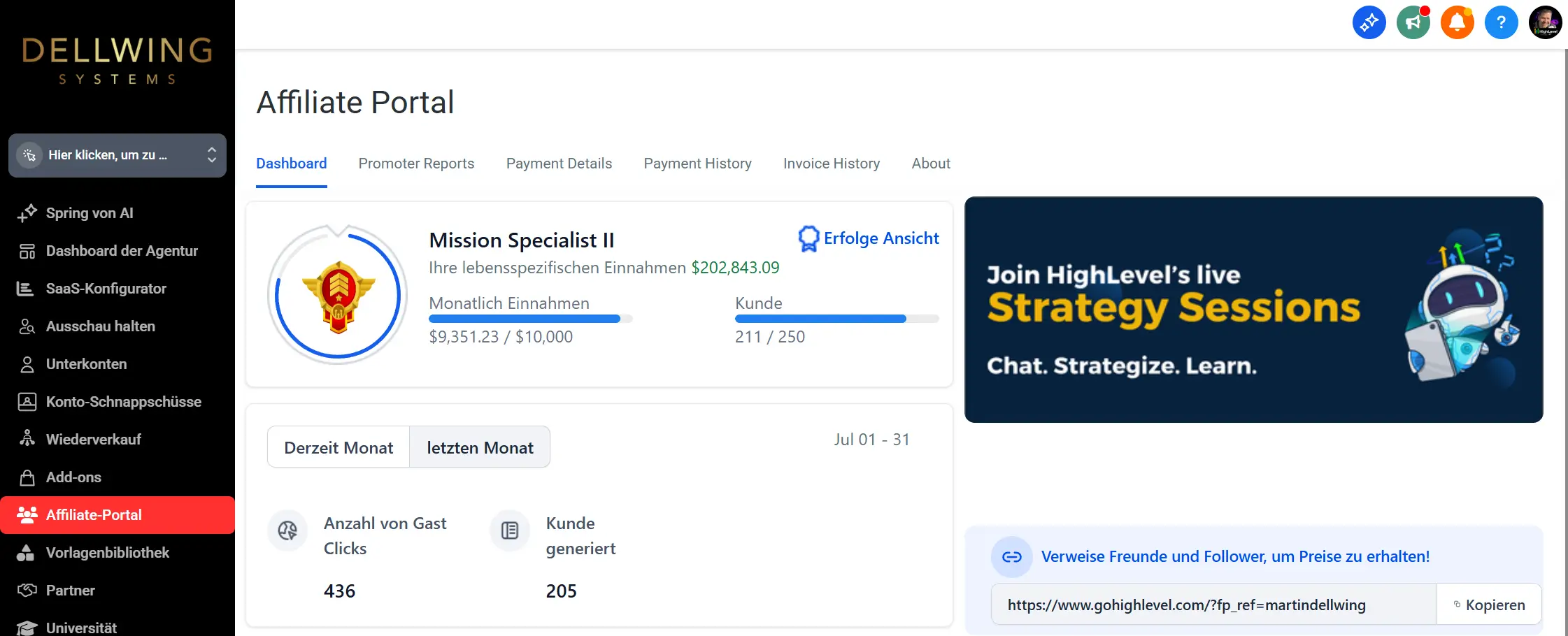This screenshot has height=636, width=1568.
Task: Open the Promoter Reports tab
Action: click(x=416, y=164)
